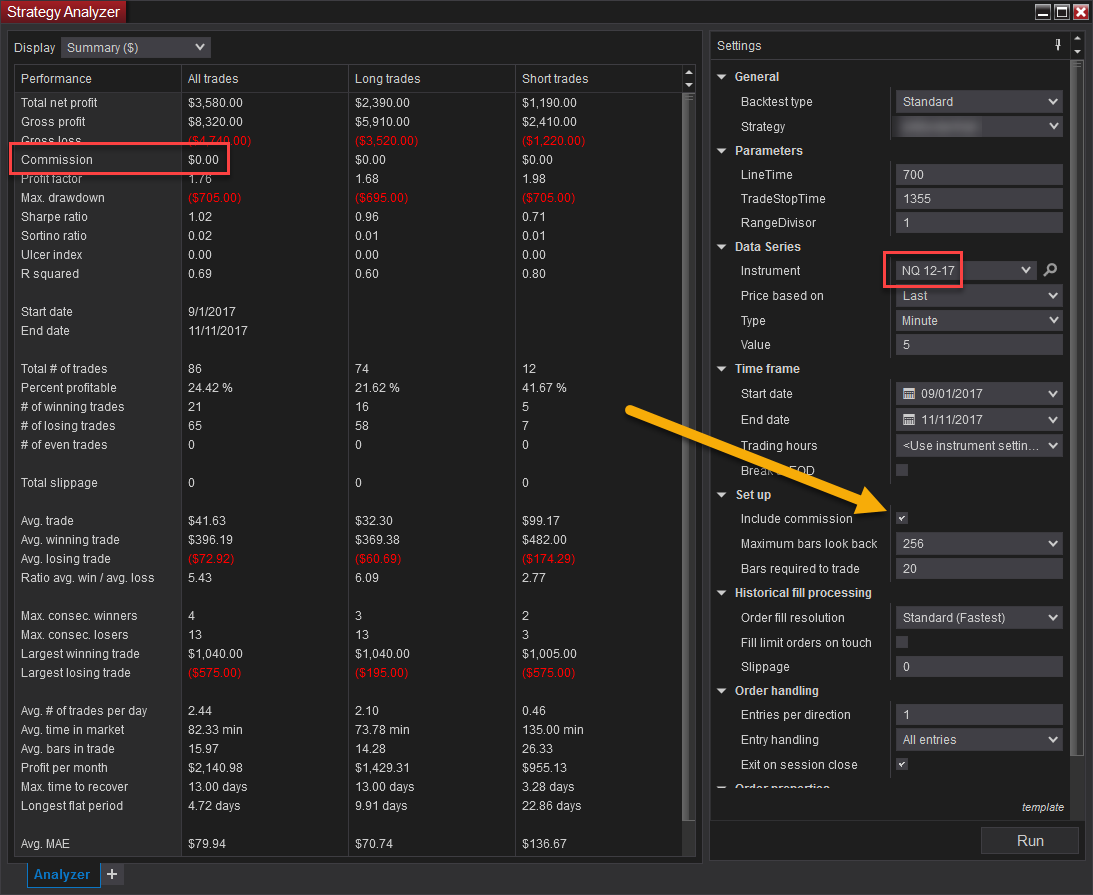Open the Strategy dropdown
1093x895 pixels.
click(979, 127)
